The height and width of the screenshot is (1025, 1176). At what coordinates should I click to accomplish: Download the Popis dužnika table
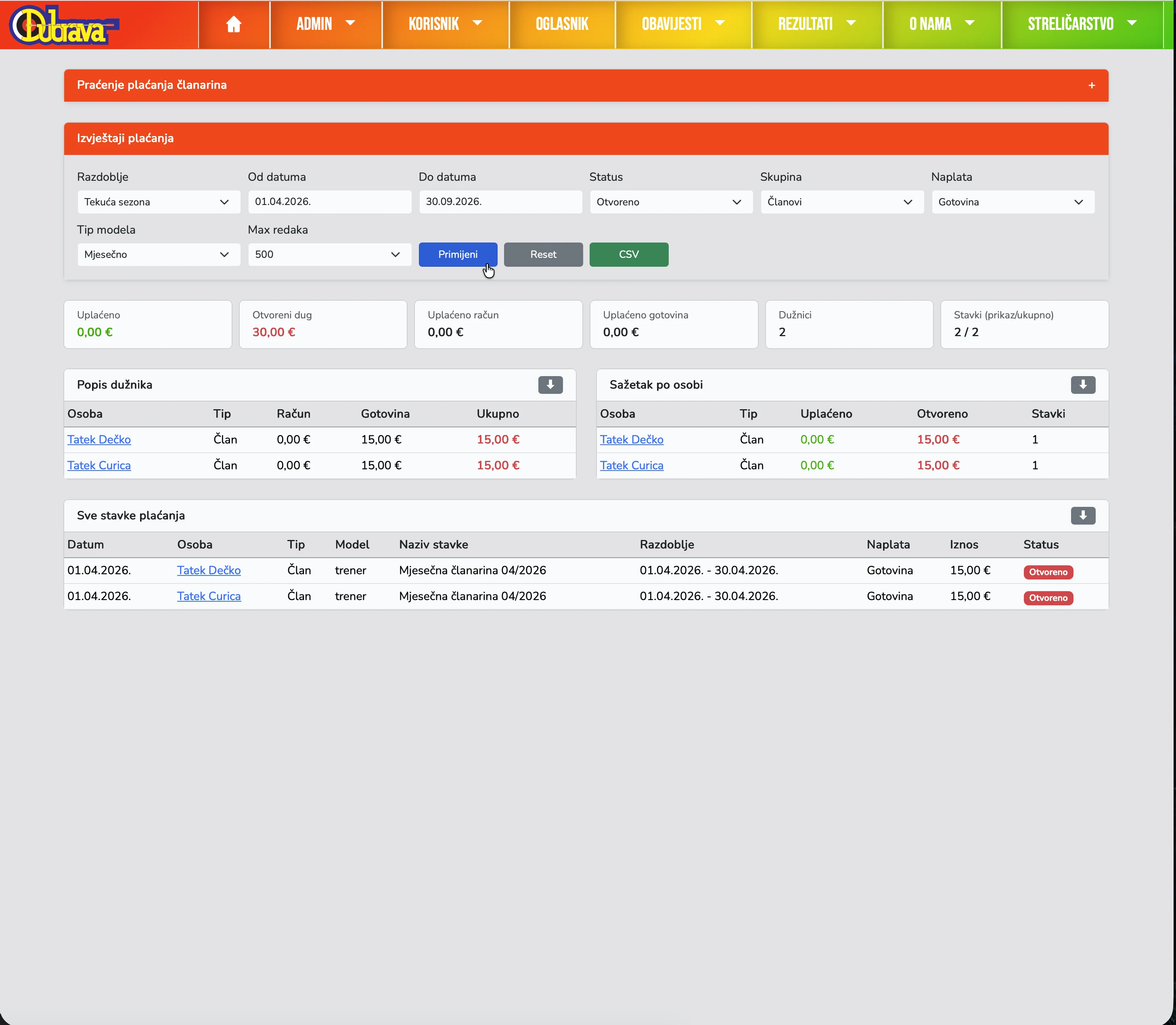coord(550,385)
